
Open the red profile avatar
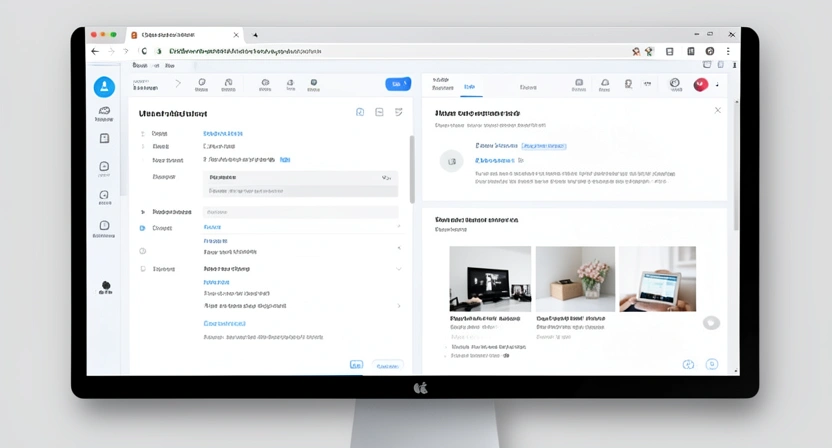(700, 85)
